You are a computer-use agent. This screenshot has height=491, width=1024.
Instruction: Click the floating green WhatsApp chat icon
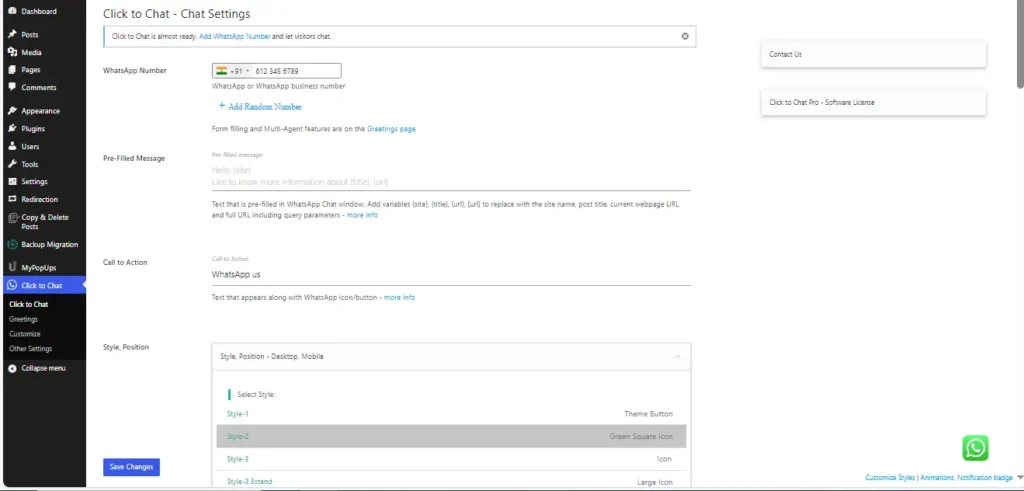975,447
